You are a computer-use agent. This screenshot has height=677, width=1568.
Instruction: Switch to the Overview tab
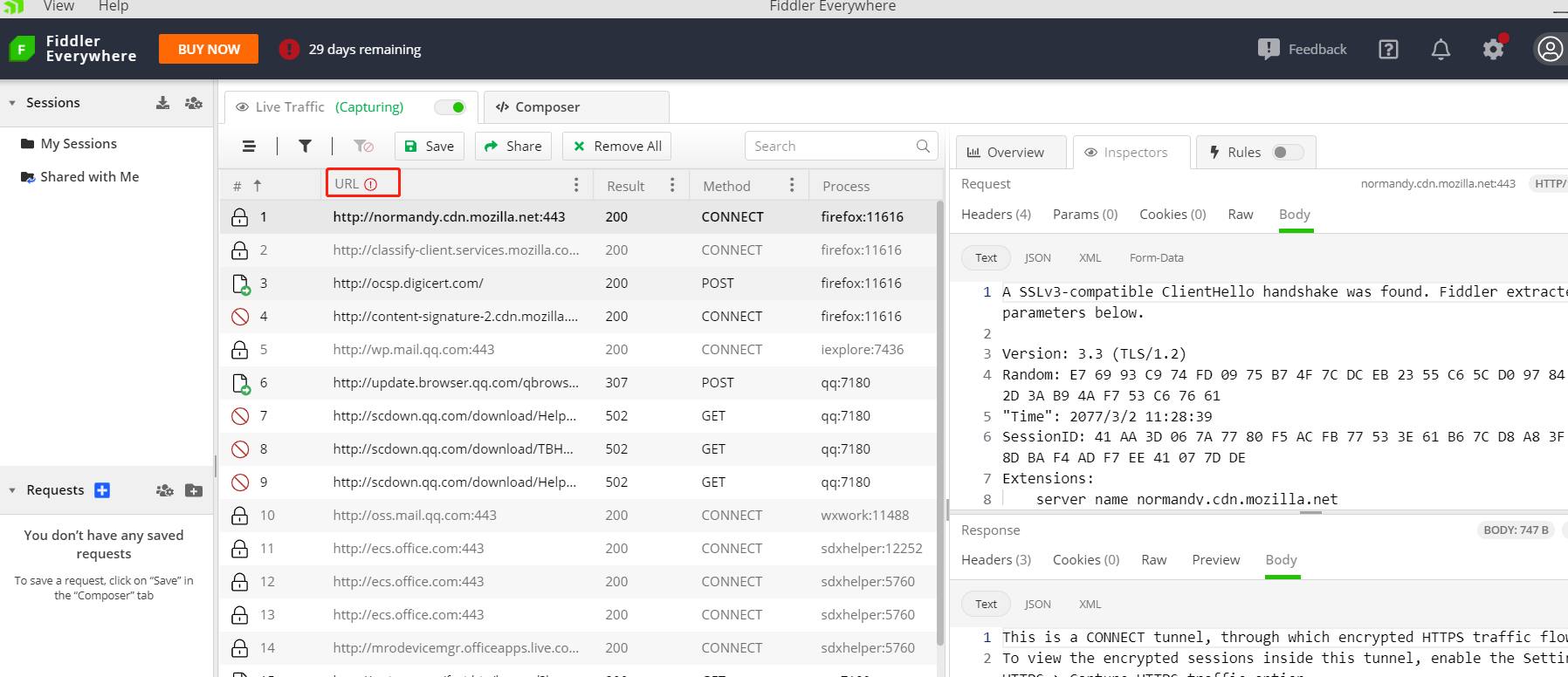point(1011,153)
